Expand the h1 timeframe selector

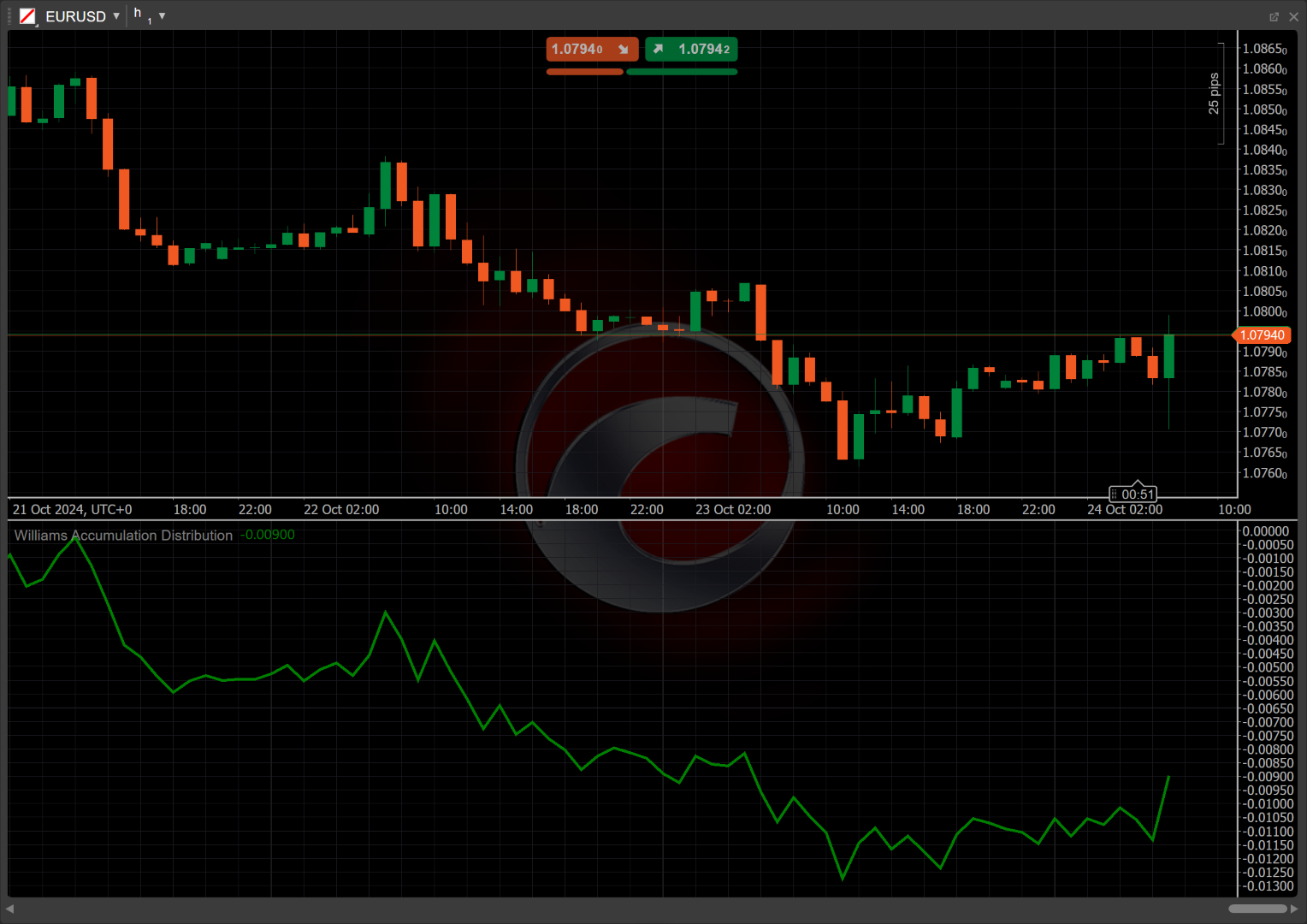coord(162,16)
